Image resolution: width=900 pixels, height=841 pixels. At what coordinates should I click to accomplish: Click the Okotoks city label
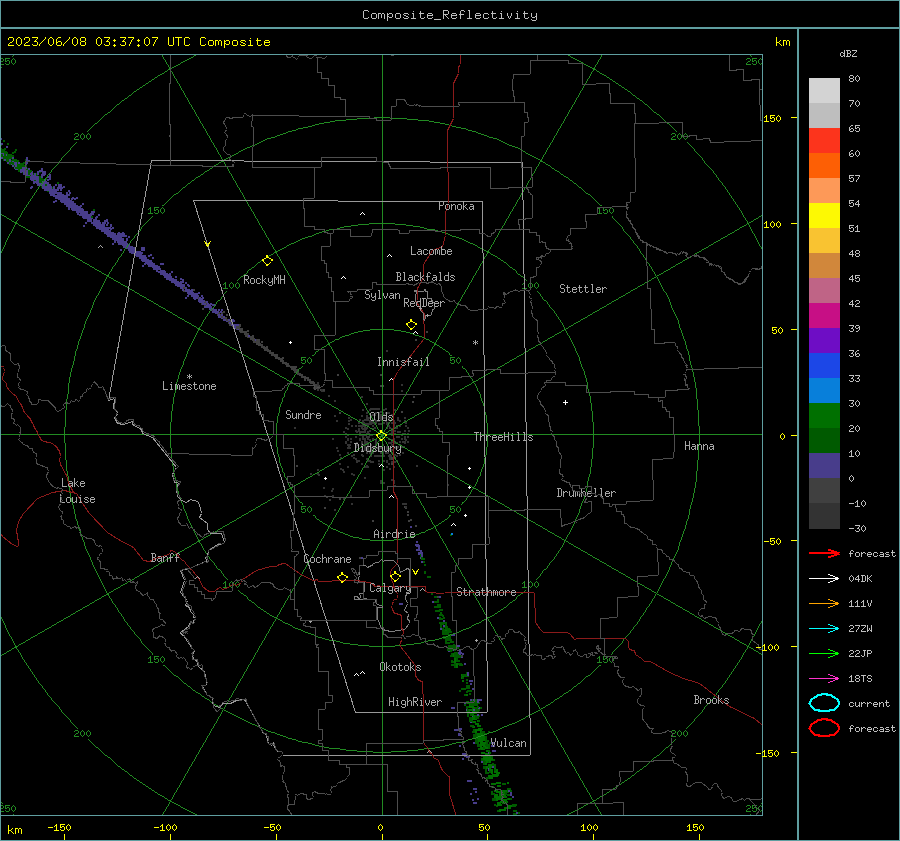point(400,667)
